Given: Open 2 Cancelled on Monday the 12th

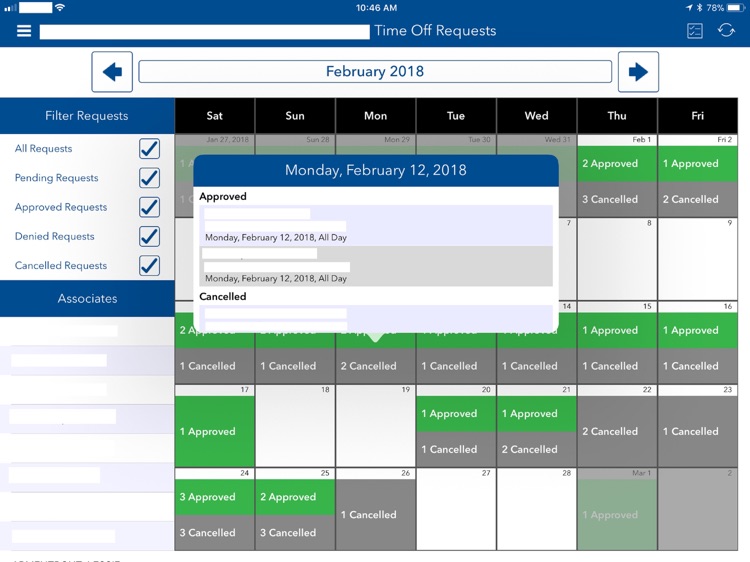Looking at the screenshot, I should coord(375,366).
